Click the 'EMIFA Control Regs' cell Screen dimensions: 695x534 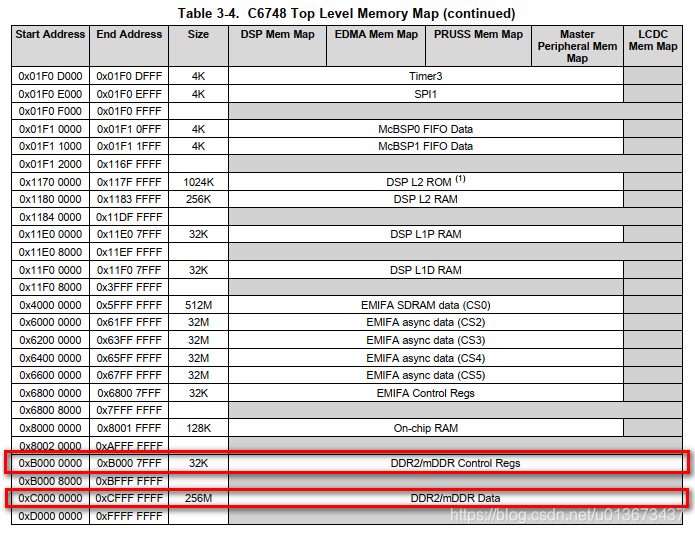pos(426,393)
